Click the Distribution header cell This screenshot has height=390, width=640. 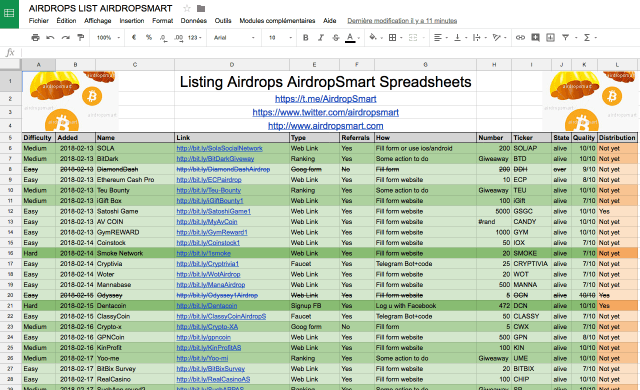click(x=617, y=137)
